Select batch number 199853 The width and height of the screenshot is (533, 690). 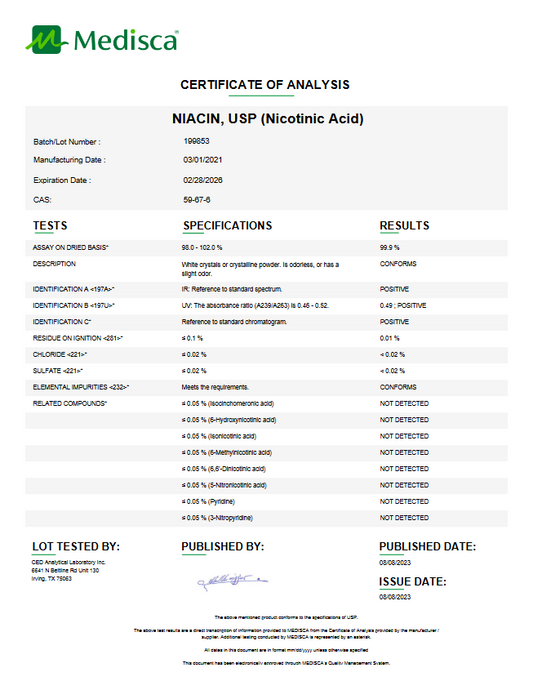click(x=196, y=141)
